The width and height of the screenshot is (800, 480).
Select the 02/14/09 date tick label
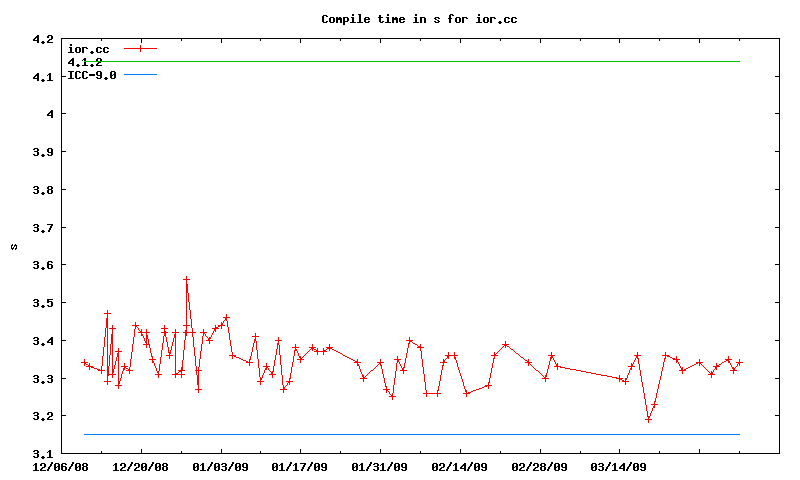pos(459,467)
